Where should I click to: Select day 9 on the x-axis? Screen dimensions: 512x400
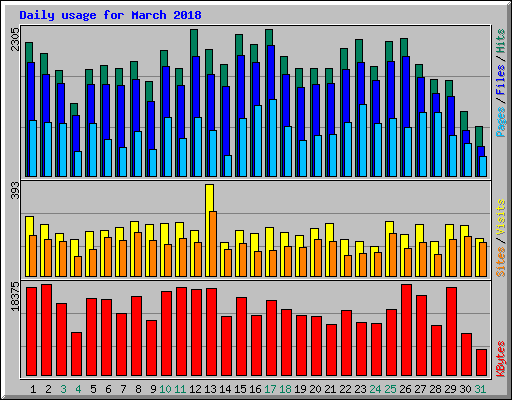pyautogui.click(x=153, y=389)
